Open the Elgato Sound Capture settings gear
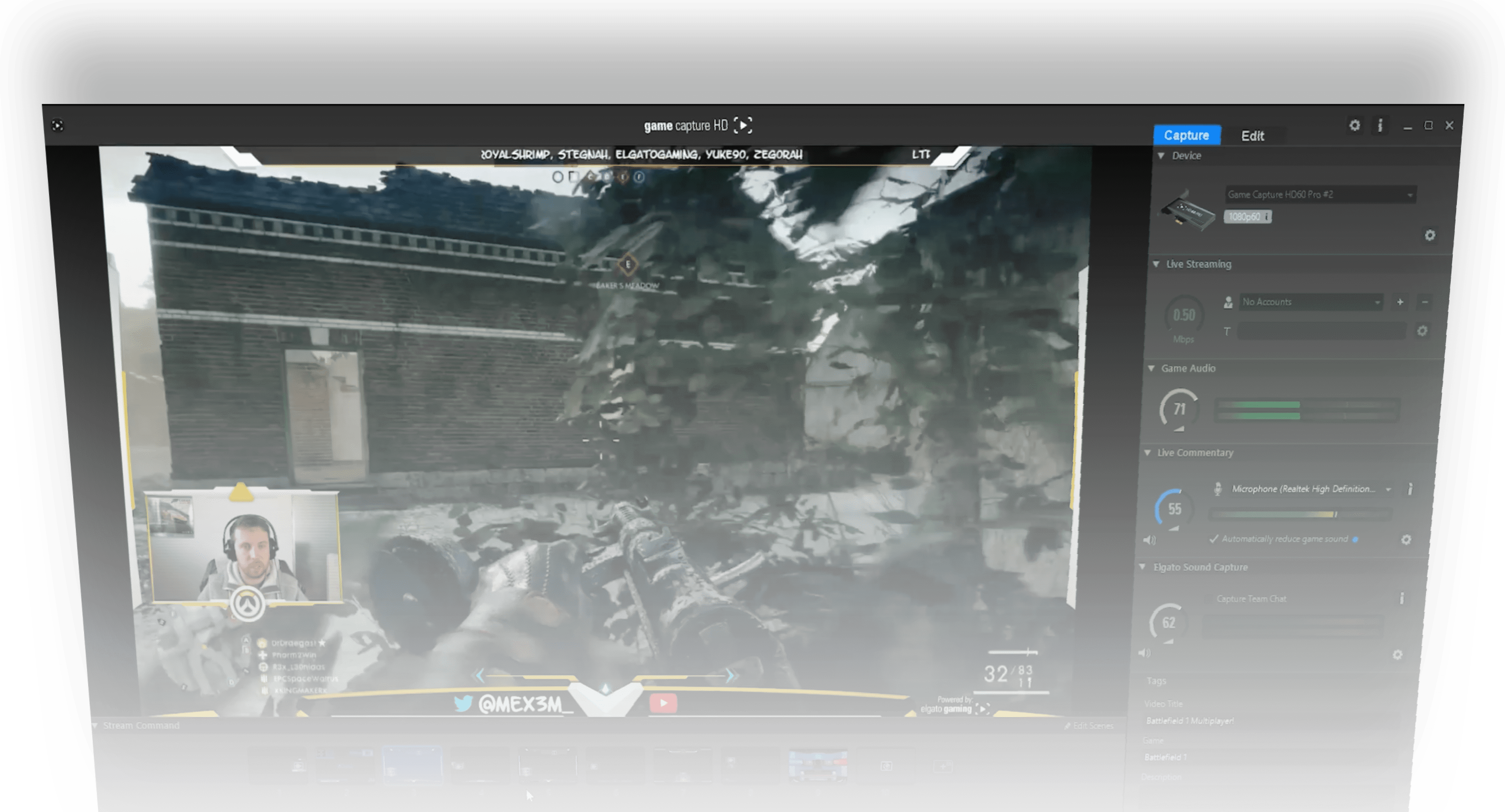The height and width of the screenshot is (812, 1505). pos(1397,655)
